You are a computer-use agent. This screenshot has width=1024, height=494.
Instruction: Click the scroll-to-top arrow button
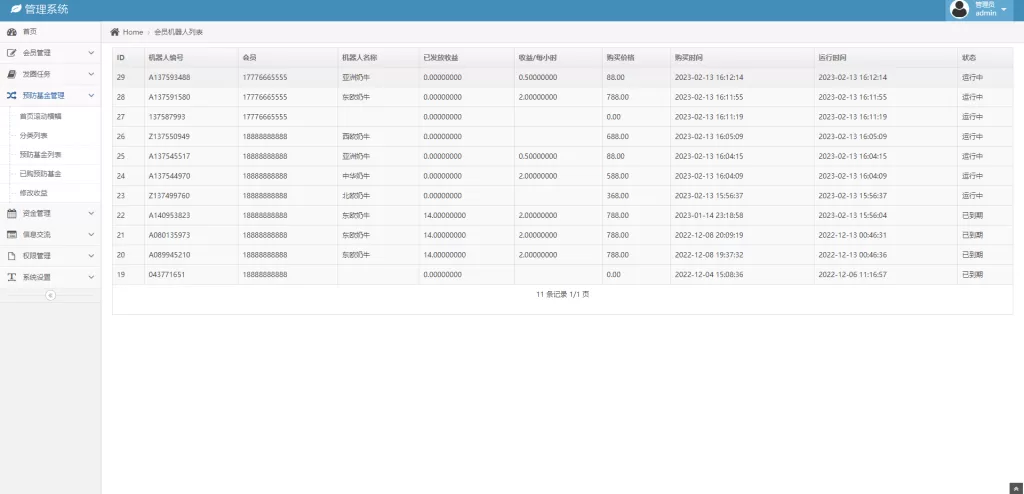(1014, 487)
